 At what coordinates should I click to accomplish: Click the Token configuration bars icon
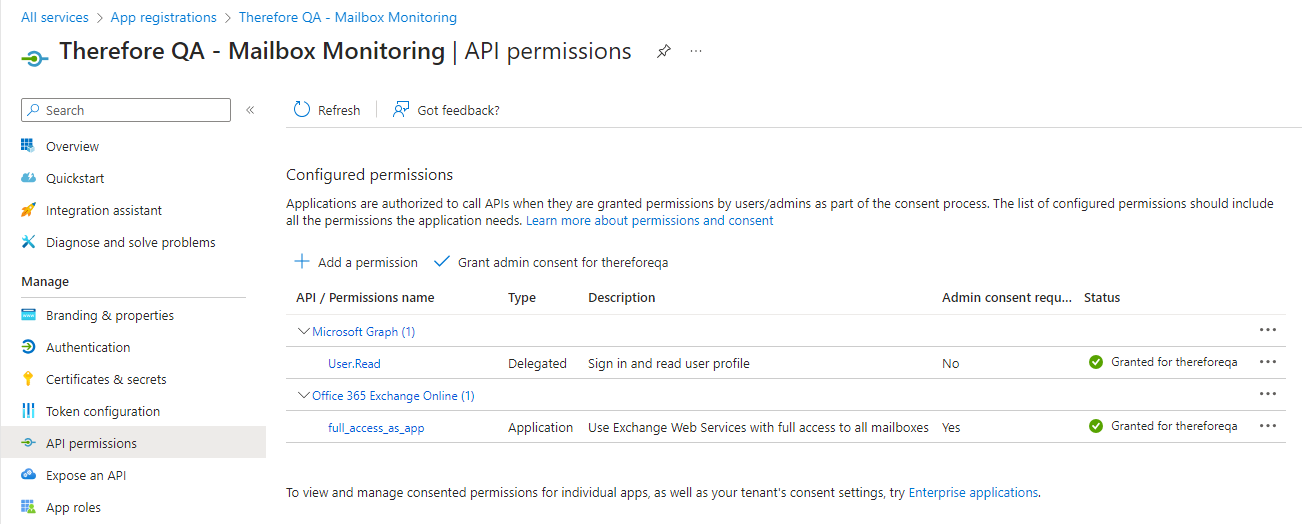pyautogui.click(x=28, y=411)
